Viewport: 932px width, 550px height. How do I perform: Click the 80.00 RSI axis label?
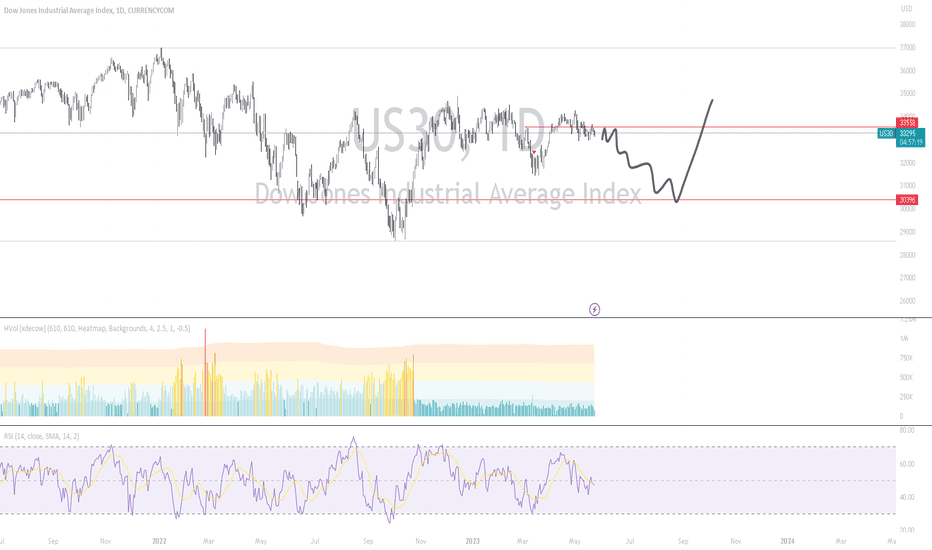(x=907, y=430)
